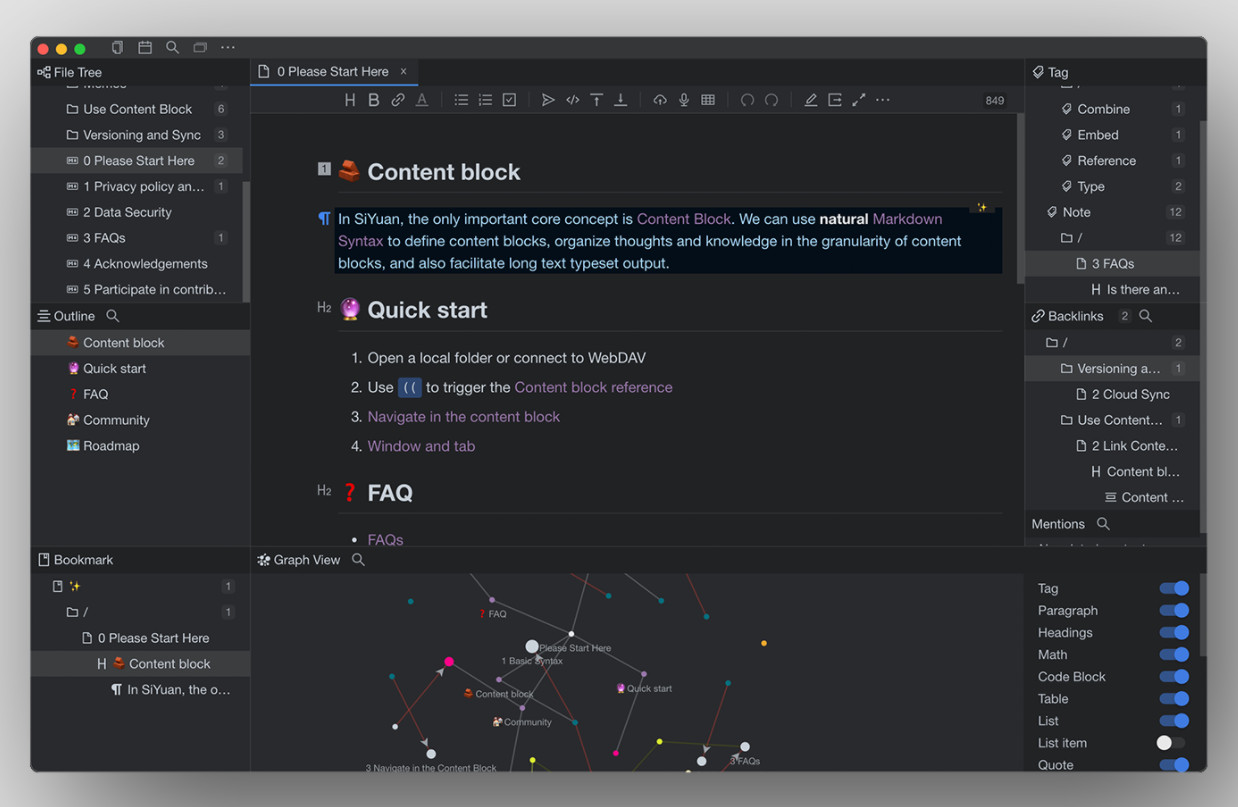Select Content block heading in Bookmark panel
This screenshot has height=807, width=1238.
140,664
